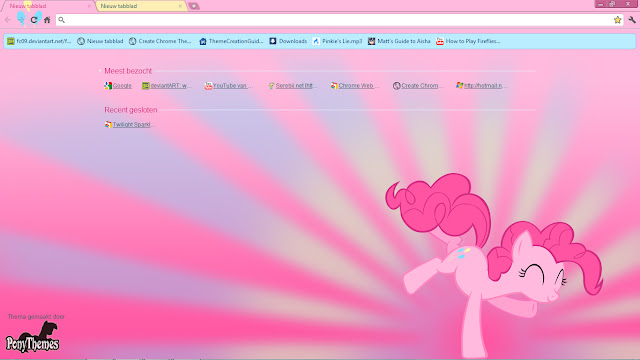Click the back navigation arrow
640x360 pixels.
[7, 20]
